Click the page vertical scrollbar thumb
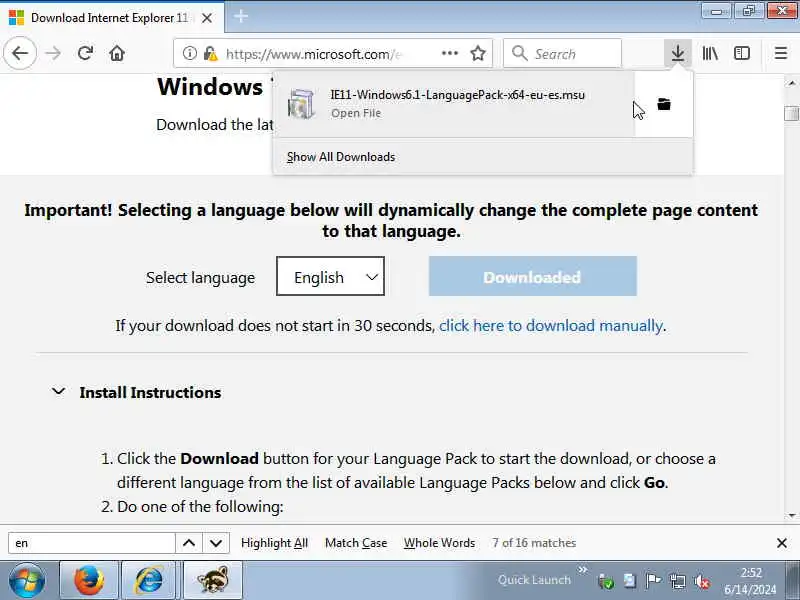 [791, 114]
